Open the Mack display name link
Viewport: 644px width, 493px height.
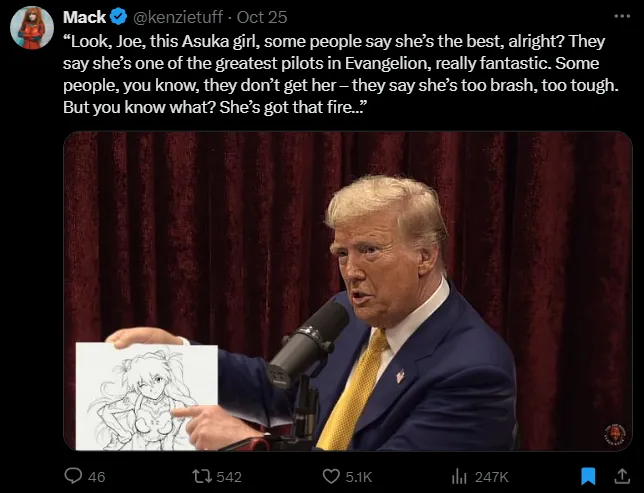(85, 17)
